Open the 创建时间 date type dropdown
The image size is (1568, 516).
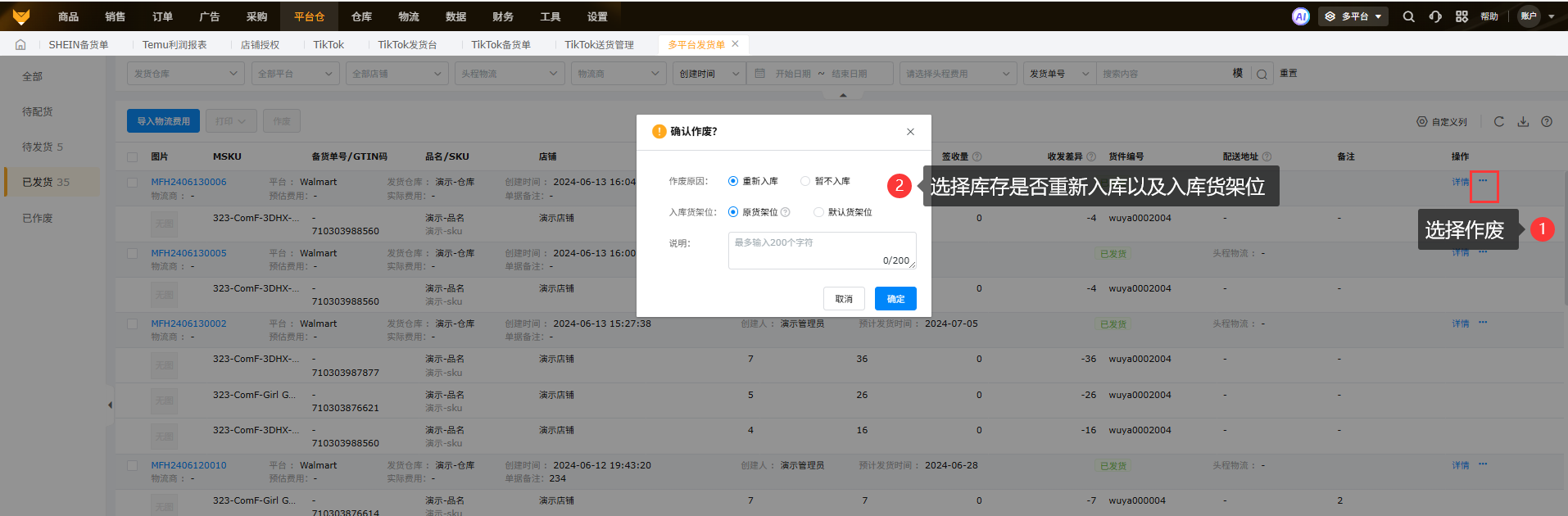coord(709,74)
